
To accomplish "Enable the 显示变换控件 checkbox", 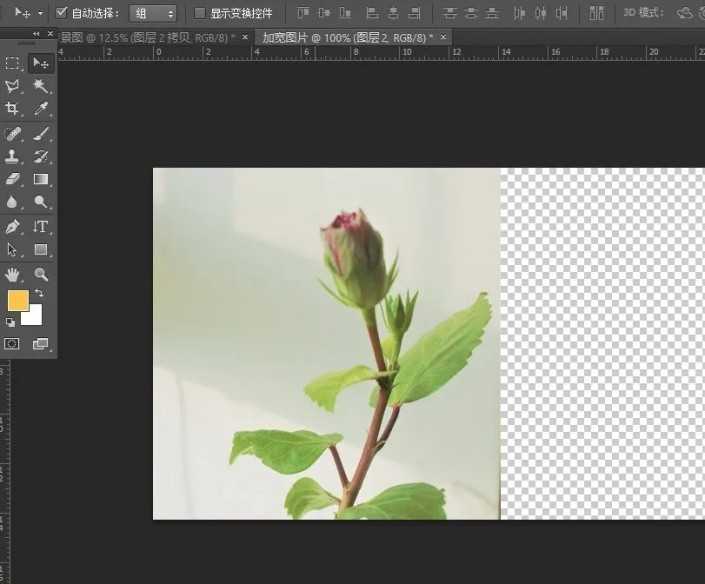I will pos(200,13).
